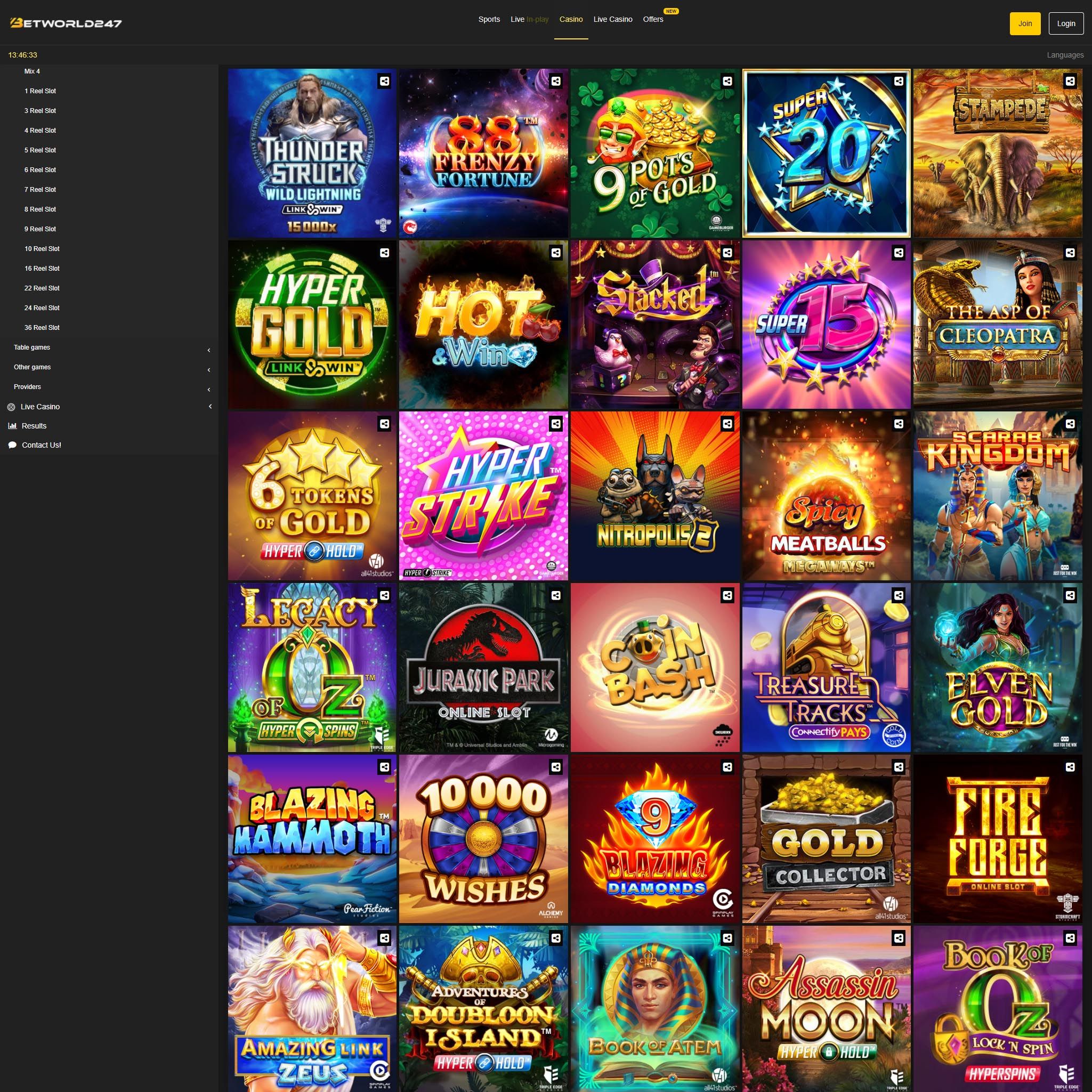
Task: Expand the Other games section
Action: click(109, 367)
